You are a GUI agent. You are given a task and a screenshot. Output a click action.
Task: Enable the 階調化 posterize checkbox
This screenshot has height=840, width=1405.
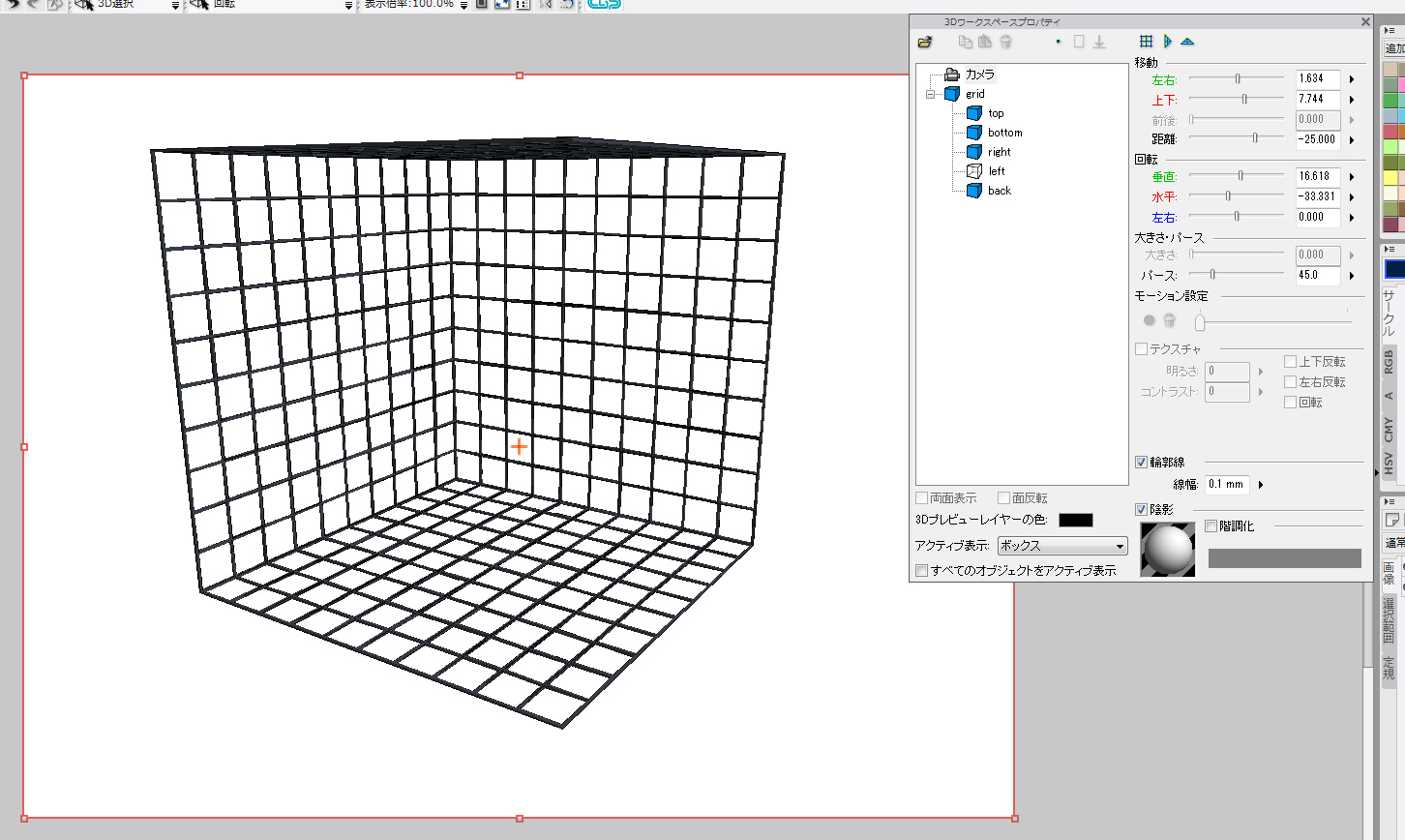pos(1211,526)
